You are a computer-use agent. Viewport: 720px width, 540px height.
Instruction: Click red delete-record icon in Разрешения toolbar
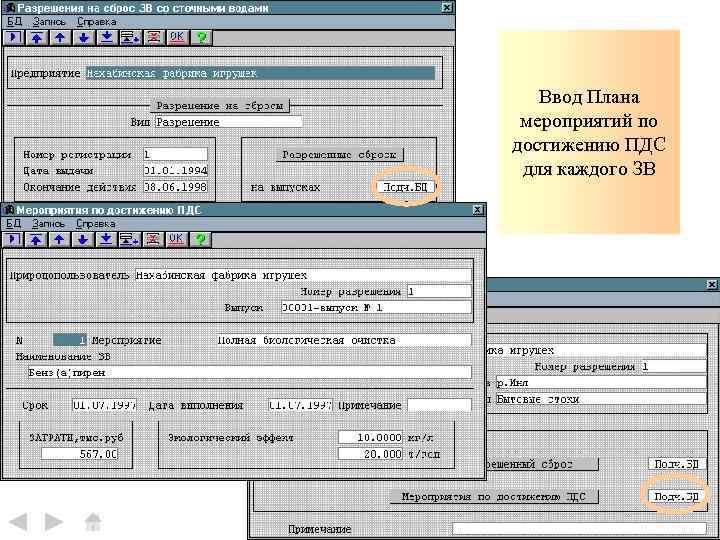[x=154, y=37]
